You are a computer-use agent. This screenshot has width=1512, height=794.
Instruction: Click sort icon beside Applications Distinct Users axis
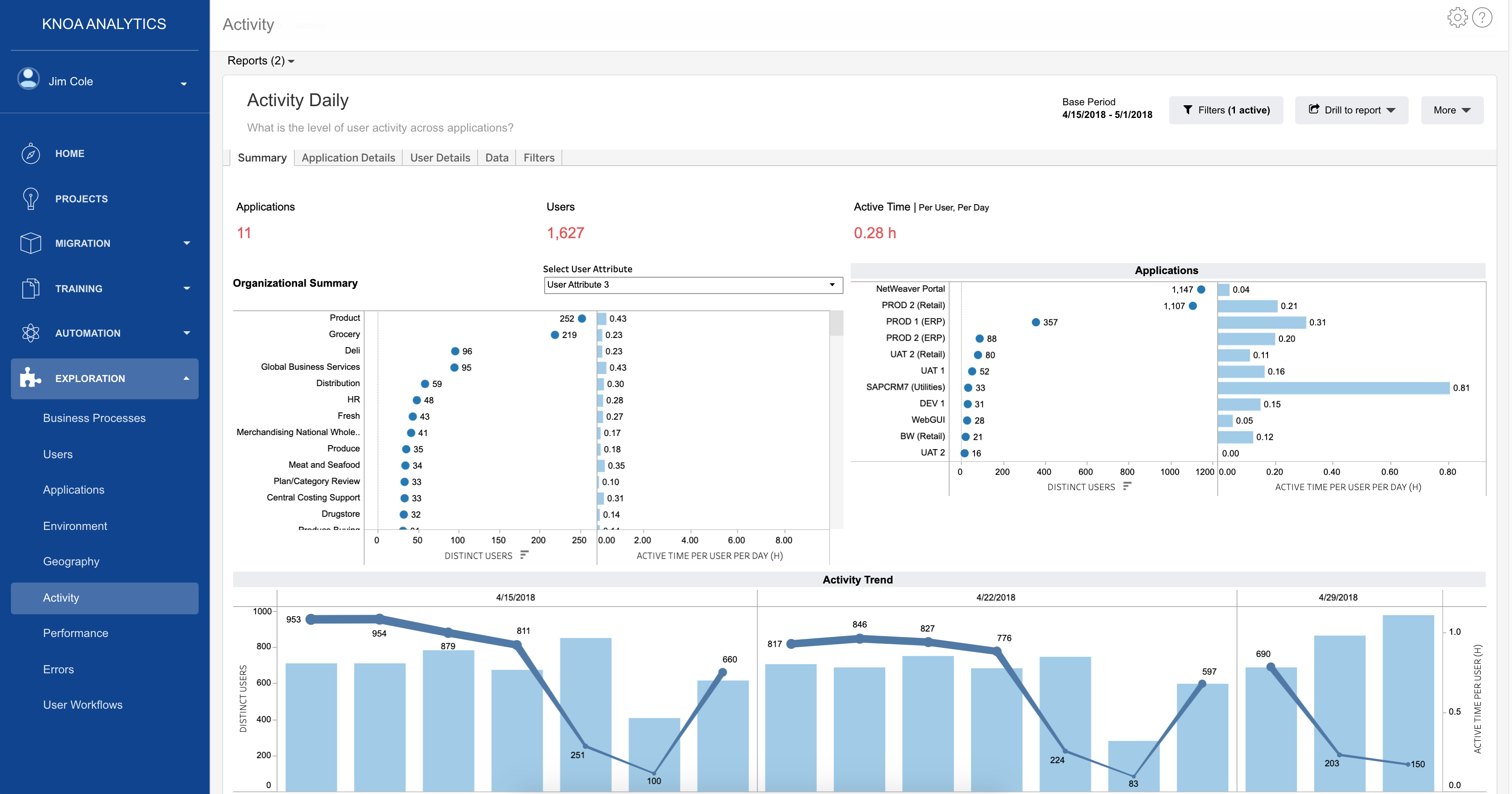(1127, 486)
